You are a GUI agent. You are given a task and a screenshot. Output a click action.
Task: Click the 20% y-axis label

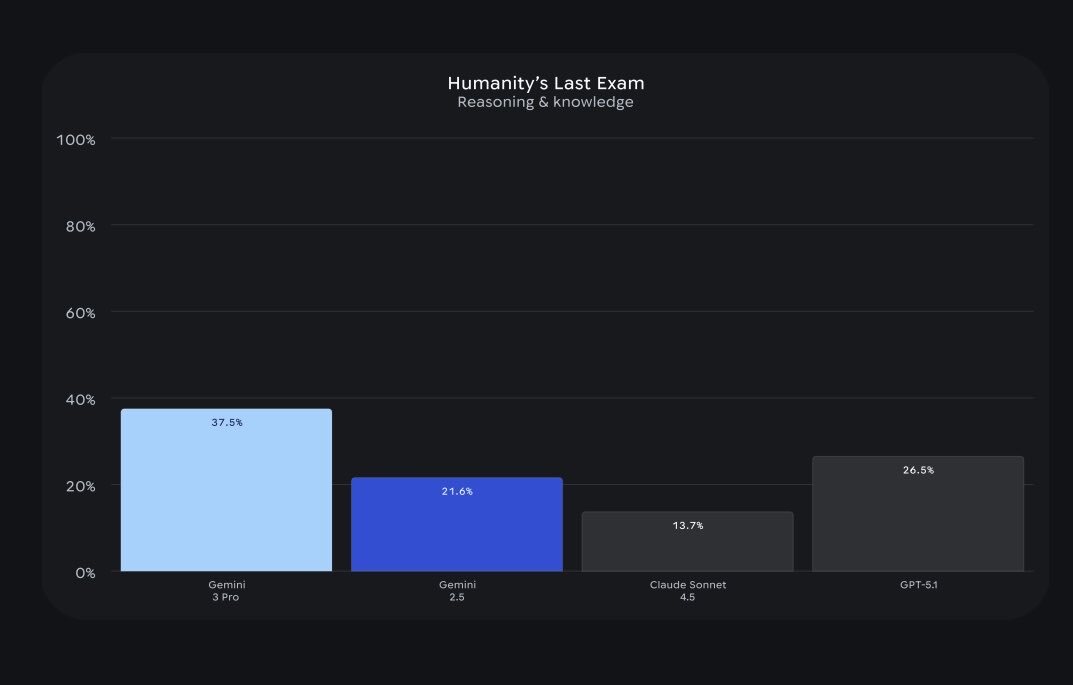click(x=79, y=486)
